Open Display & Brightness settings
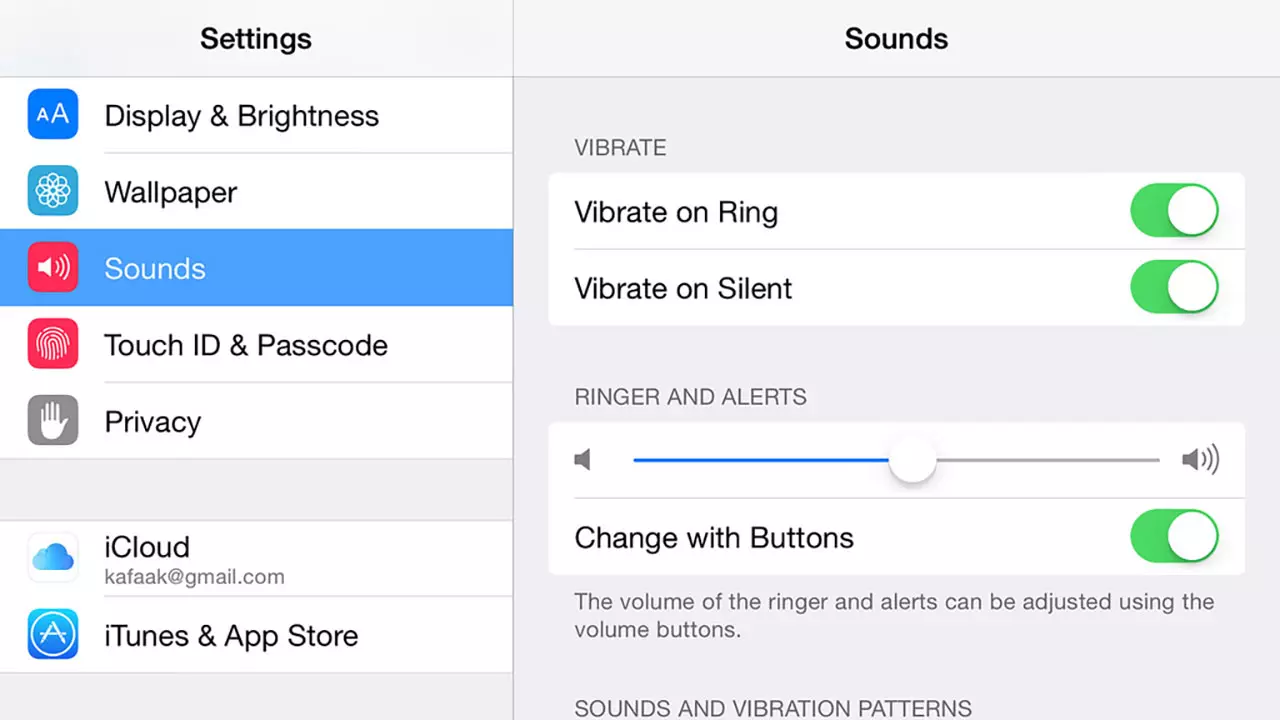 pos(256,115)
